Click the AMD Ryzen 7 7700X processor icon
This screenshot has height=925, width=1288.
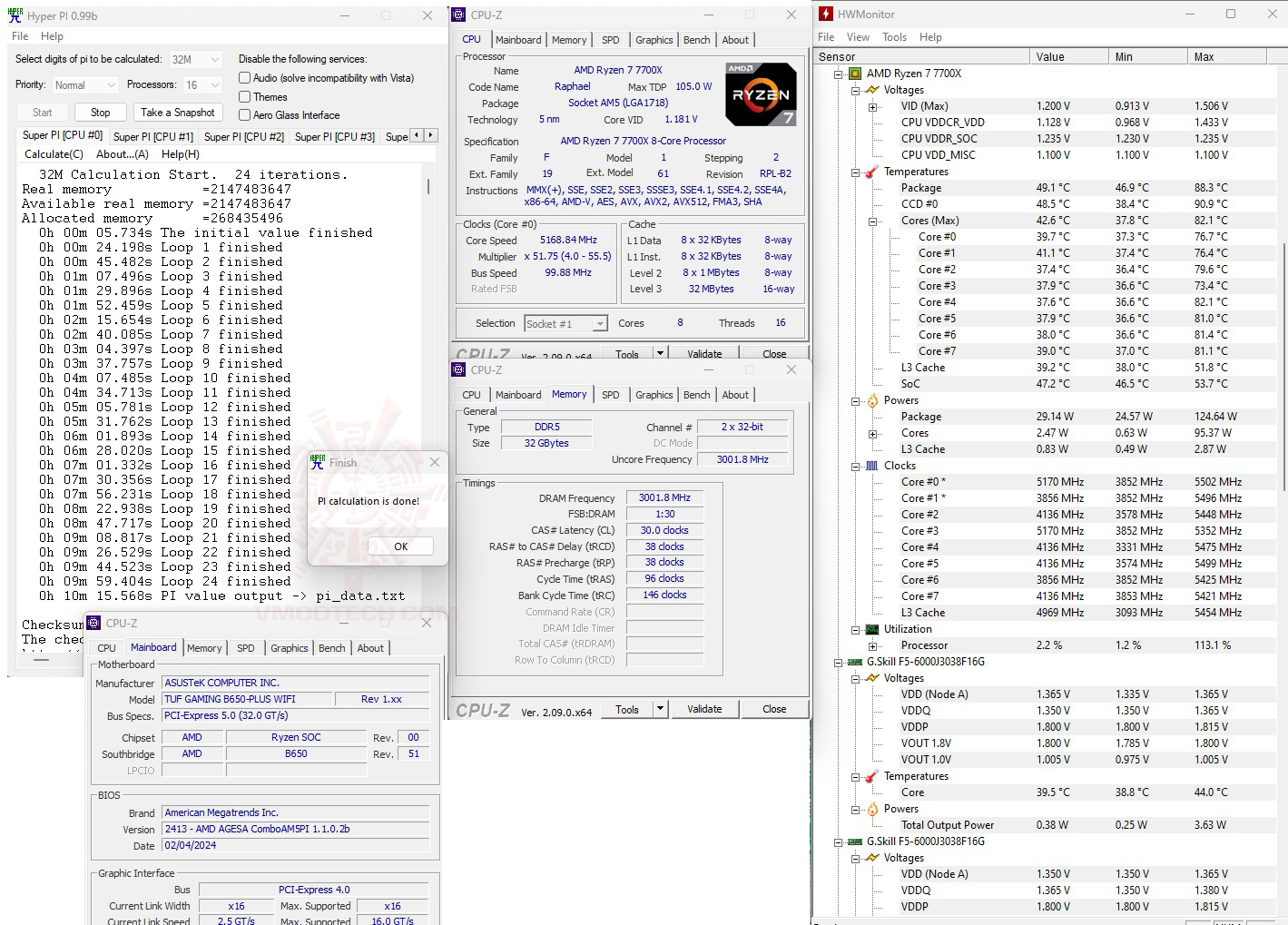[x=855, y=74]
